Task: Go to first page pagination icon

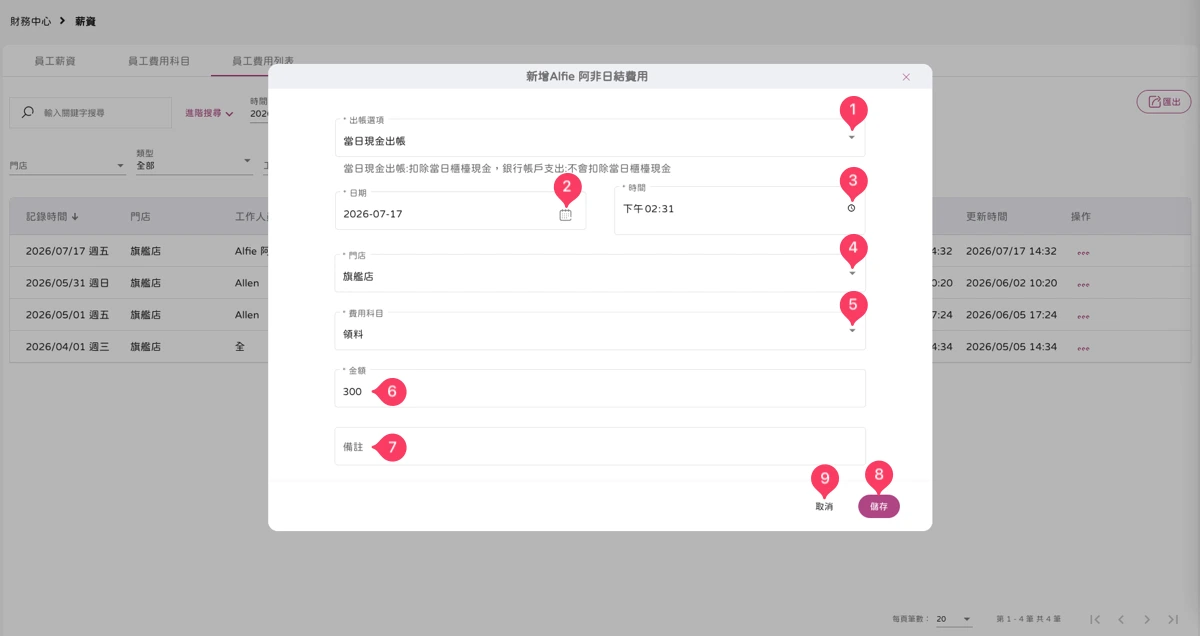Action: coord(1095,620)
